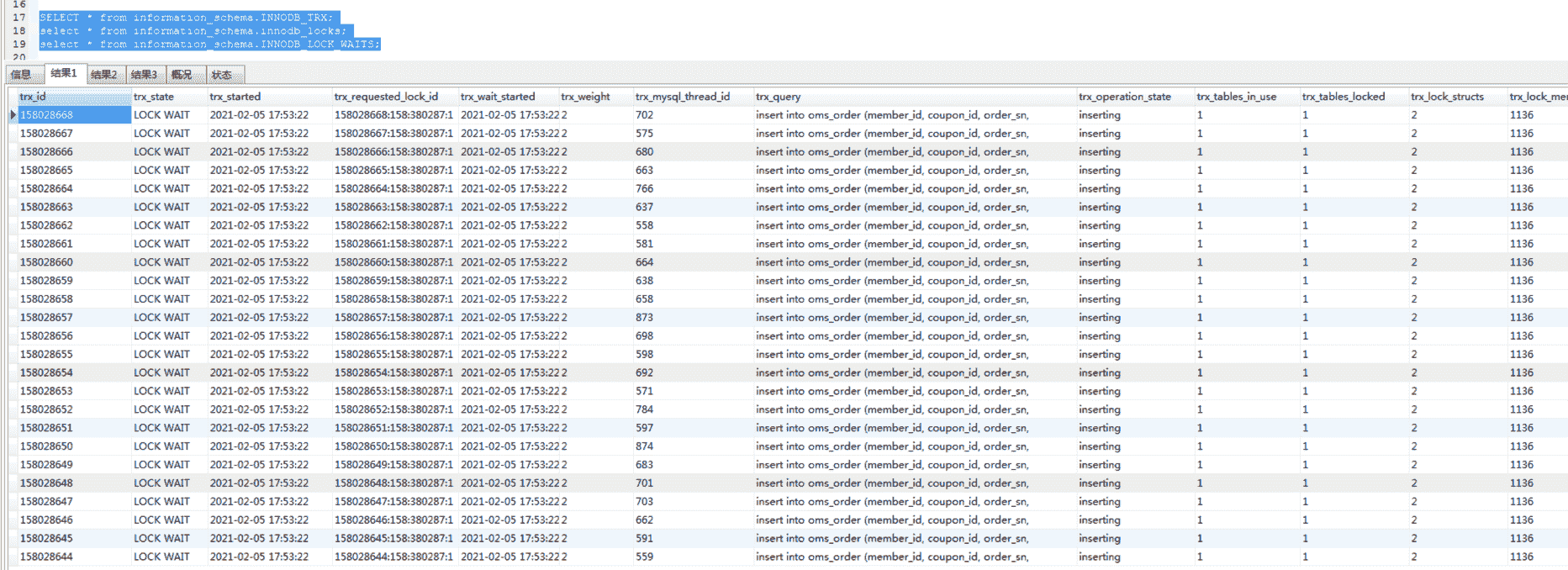Click trx_query cell in row 158028653
The height and width of the screenshot is (570, 1568).
[x=916, y=391]
